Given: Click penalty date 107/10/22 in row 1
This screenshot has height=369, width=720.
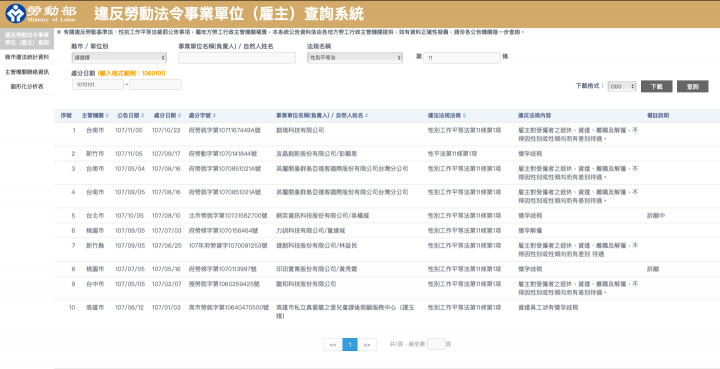Looking at the screenshot, I should click(167, 130).
